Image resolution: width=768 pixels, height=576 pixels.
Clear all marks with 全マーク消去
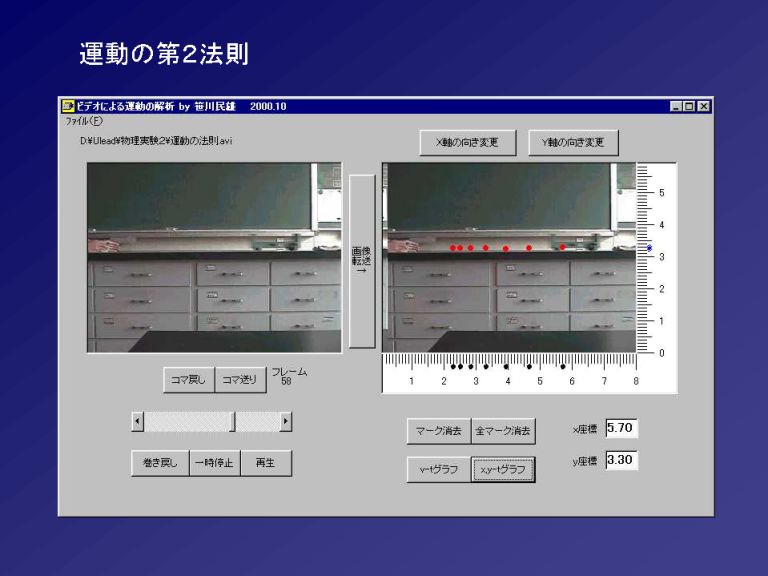(x=503, y=431)
